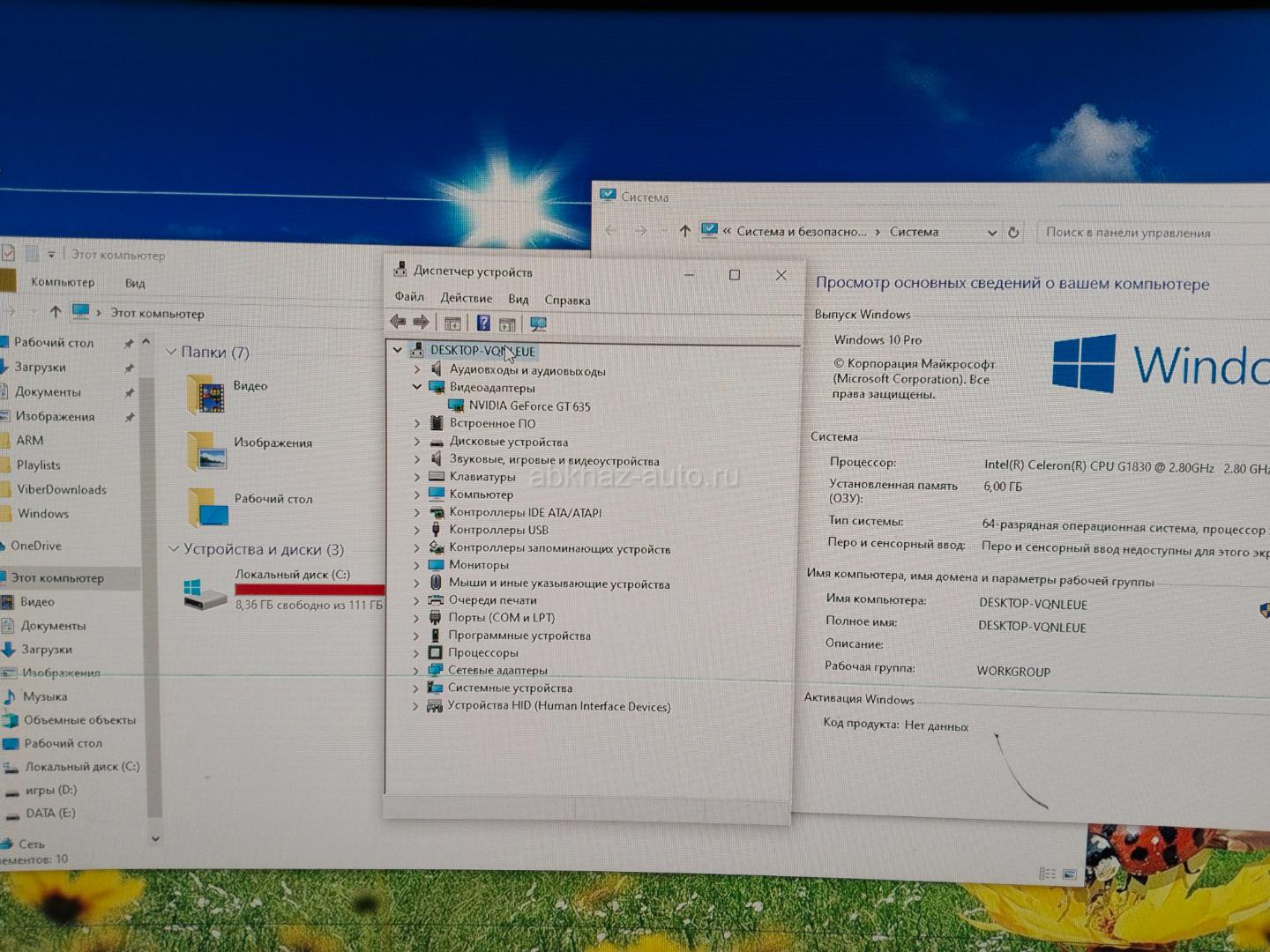Select the Локальный диск (C:) drive icon
The height and width of the screenshot is (952, 1270).
click(x=205, y=592)
